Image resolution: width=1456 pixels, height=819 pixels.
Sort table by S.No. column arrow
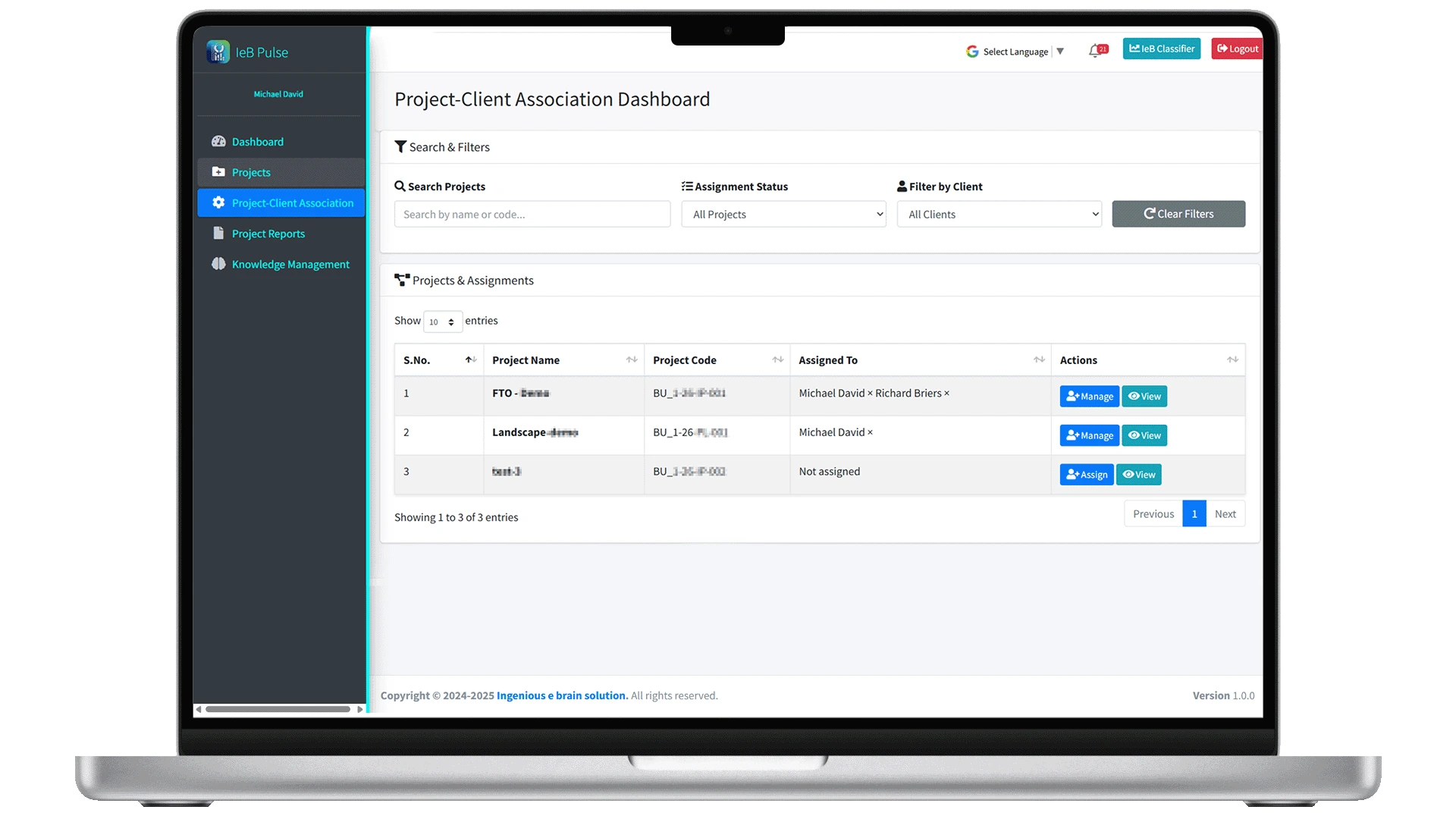[471, 360]
